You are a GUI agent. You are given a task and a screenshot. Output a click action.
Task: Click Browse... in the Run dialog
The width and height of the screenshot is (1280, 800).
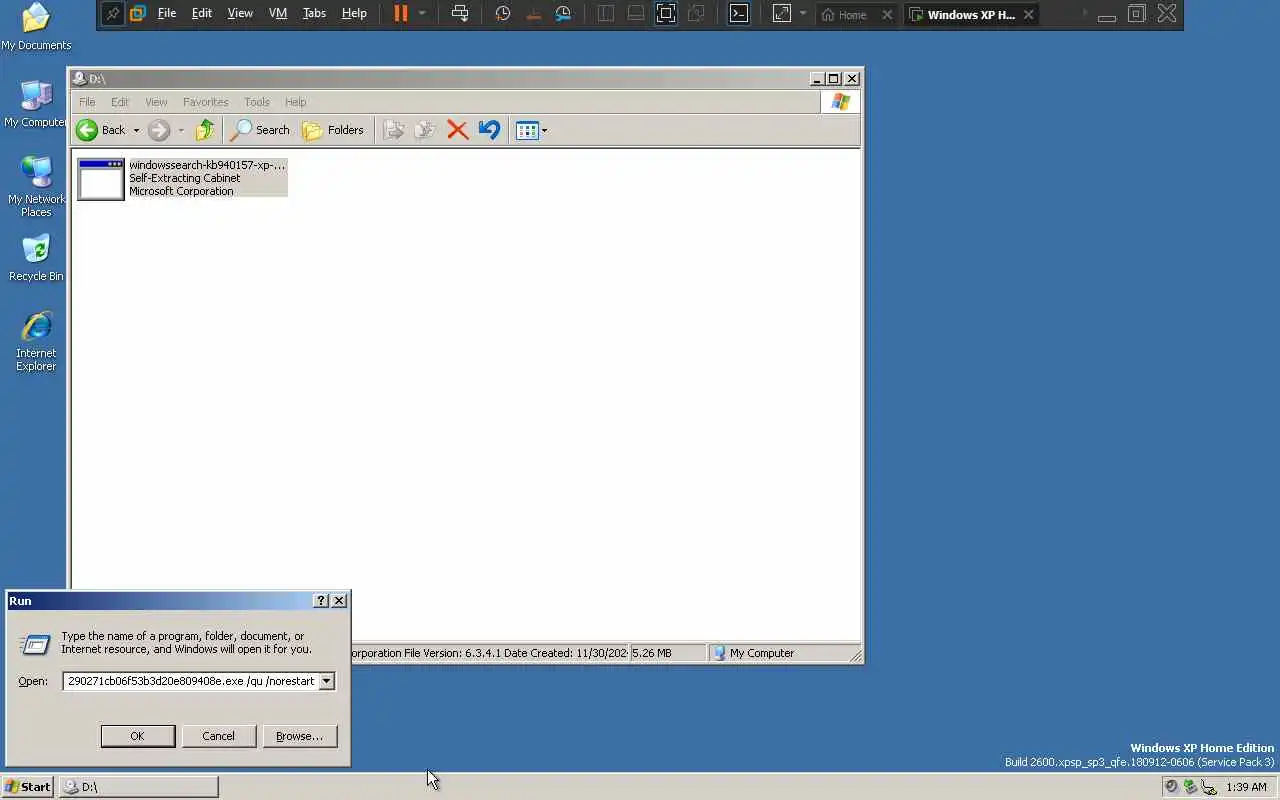pos(300,736)
